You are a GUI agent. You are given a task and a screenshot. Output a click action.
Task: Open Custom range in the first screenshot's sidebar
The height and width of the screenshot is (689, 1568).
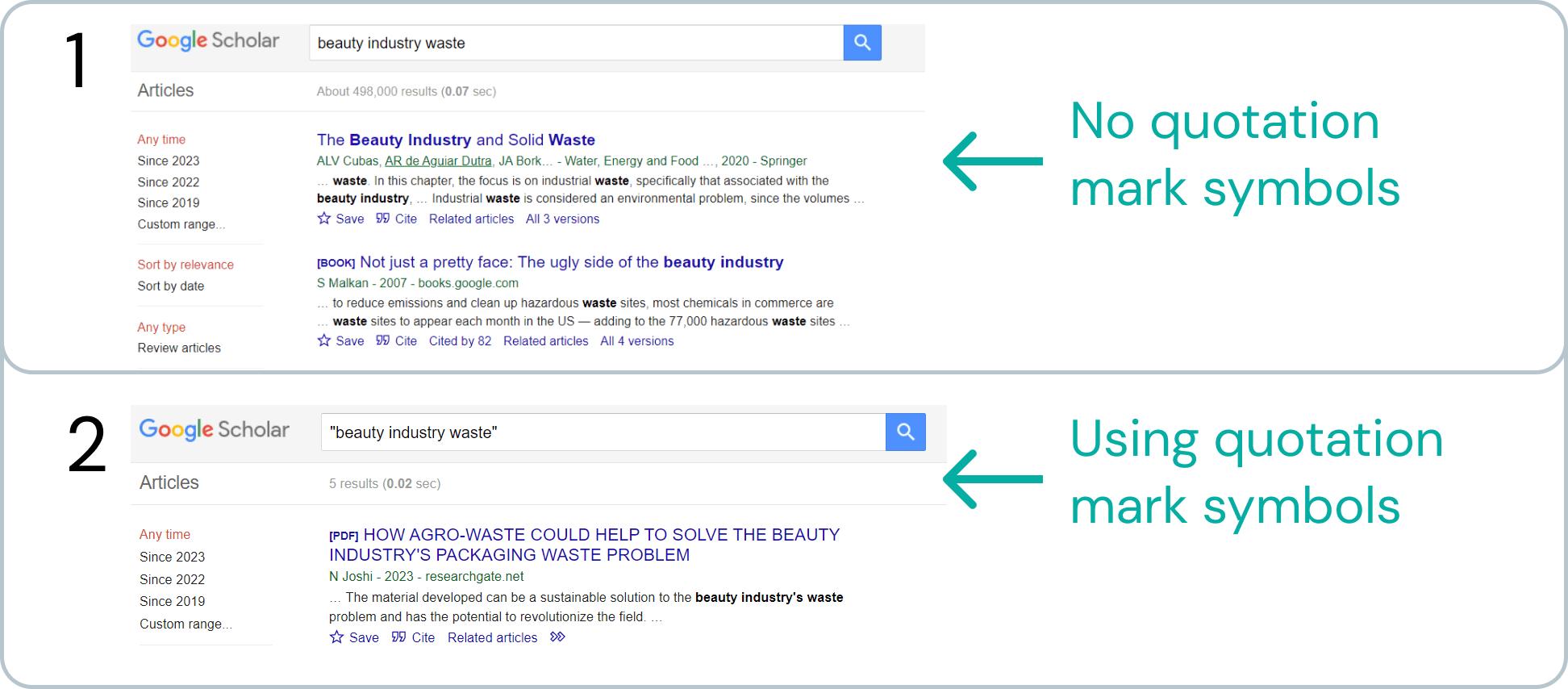181,224
